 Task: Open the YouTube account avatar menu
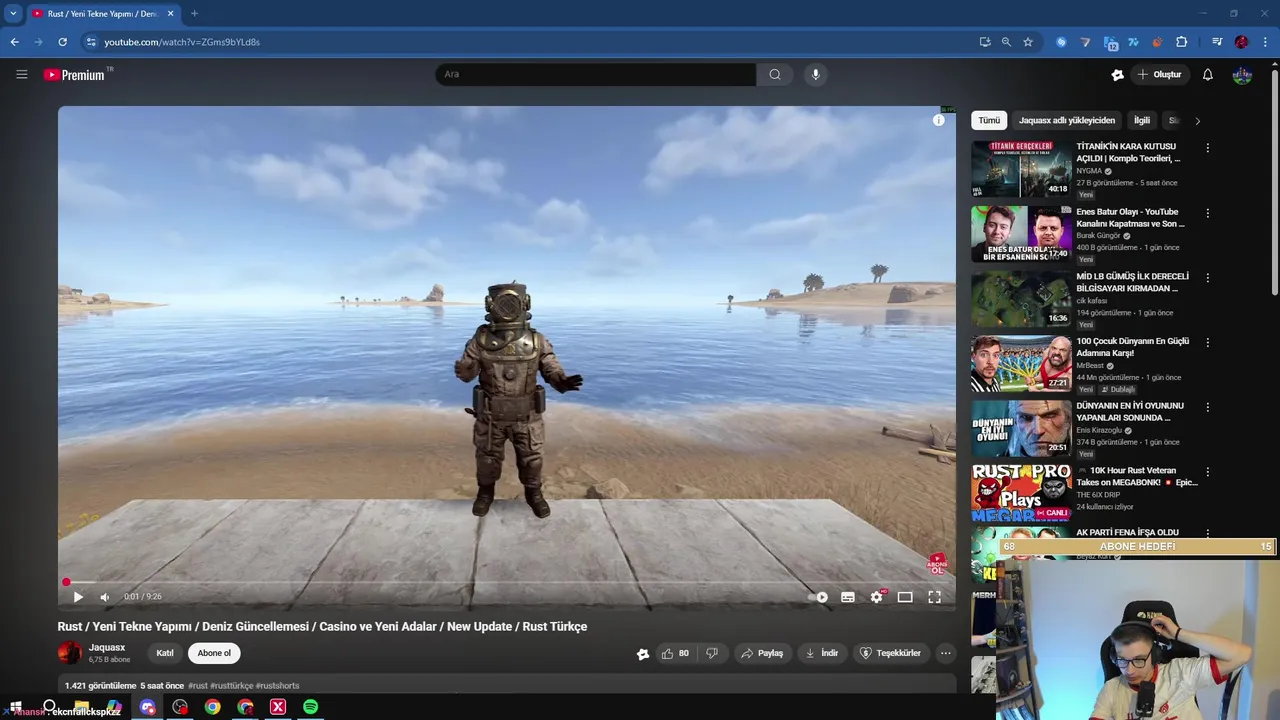pos(1242,75)
